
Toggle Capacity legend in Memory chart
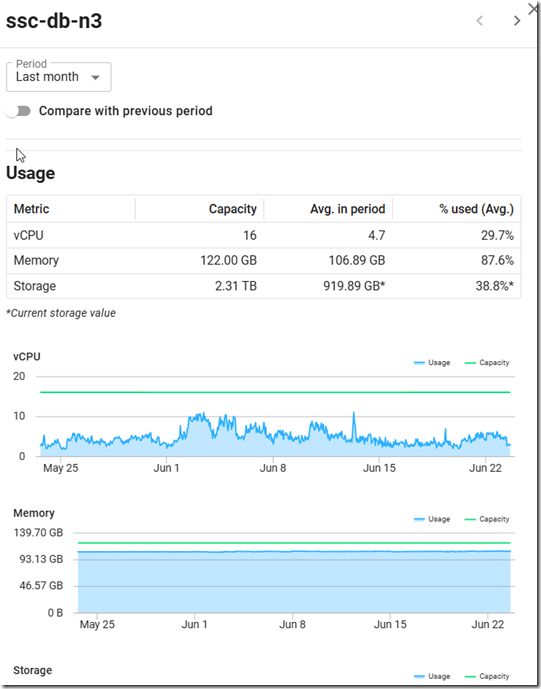[x=487, y=519]
